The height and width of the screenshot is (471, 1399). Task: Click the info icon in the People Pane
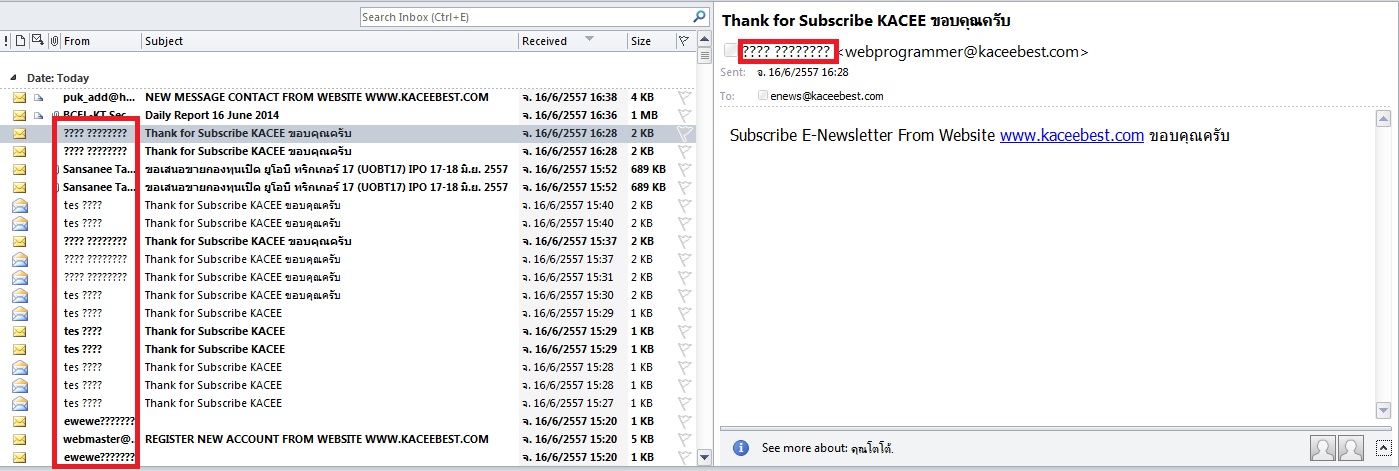click(741, 448)
